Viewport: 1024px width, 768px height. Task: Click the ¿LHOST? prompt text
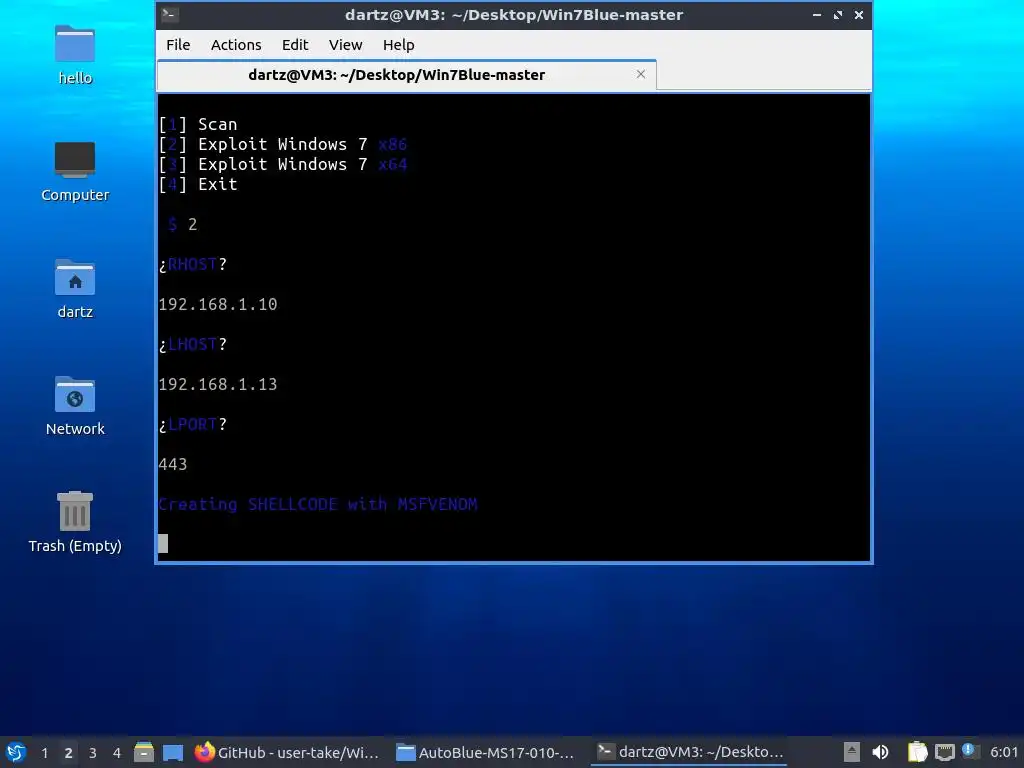coord(193,344)
